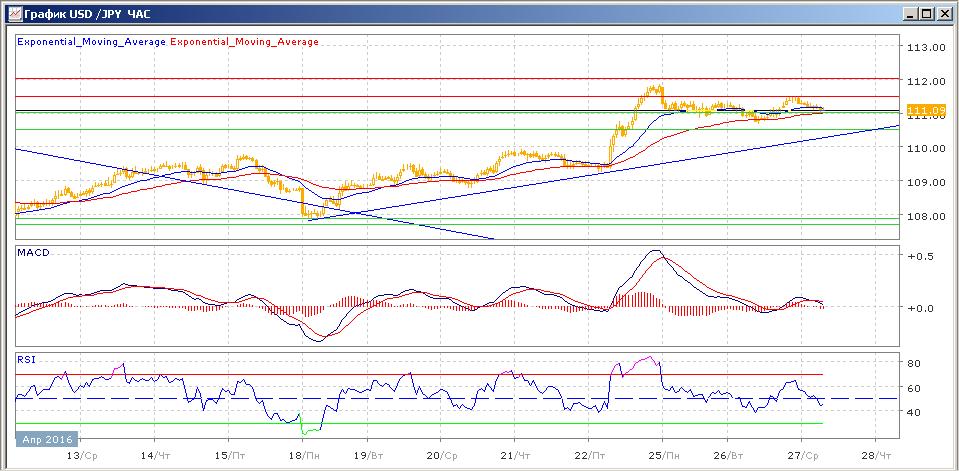The width and height of the screenshot is (959, 471).
Task: Click the 113.00 price level on scale
Action: 925,47
